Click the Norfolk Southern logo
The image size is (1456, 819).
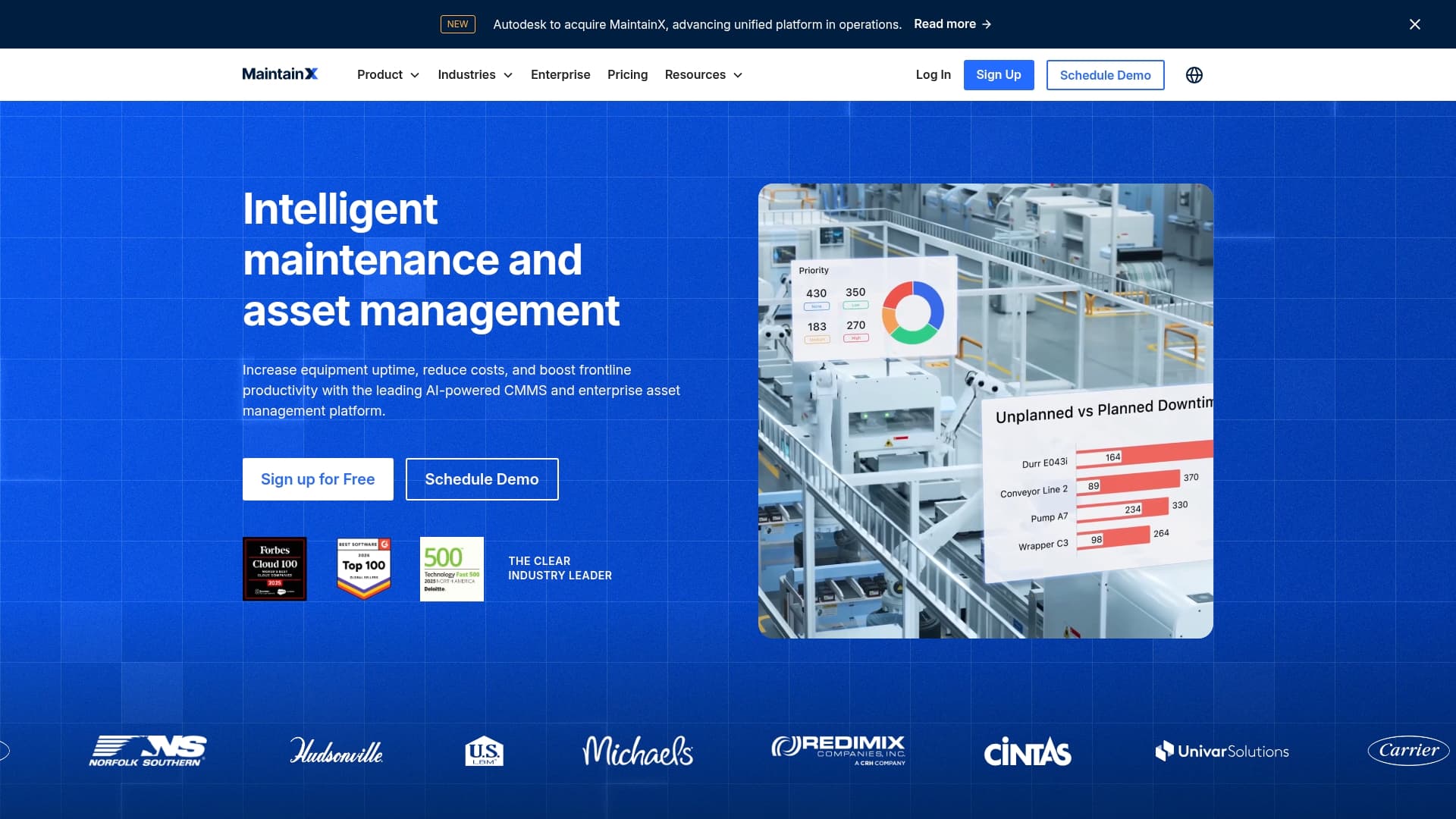tap(148, 751)
